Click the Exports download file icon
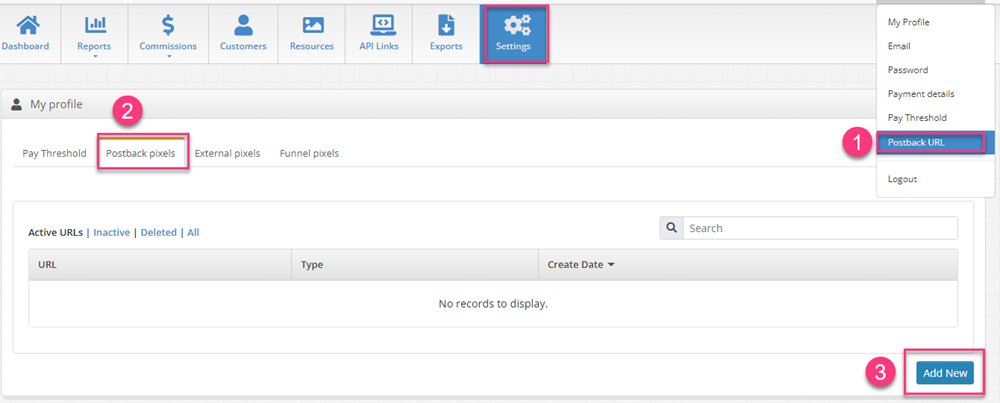This screenshot has height=403, width=1000. coord(446,24)
